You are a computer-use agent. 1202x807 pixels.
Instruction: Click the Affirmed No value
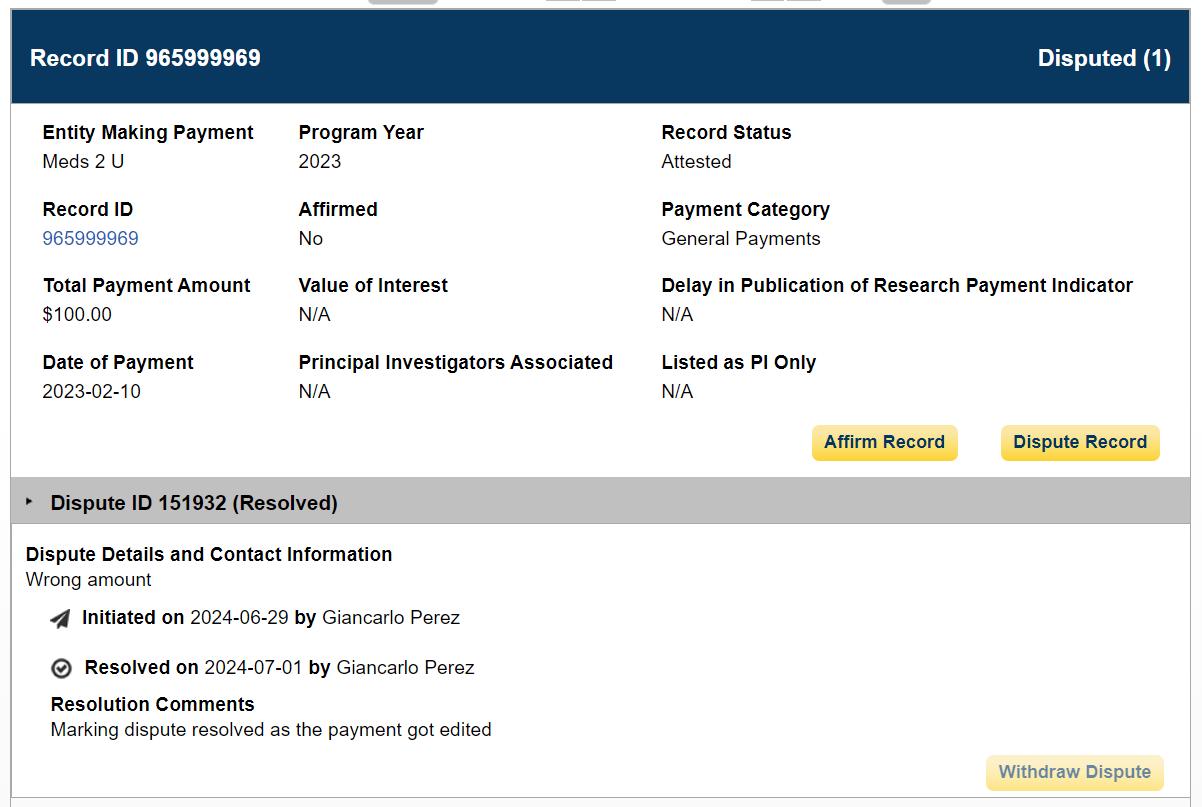[310, 238]
